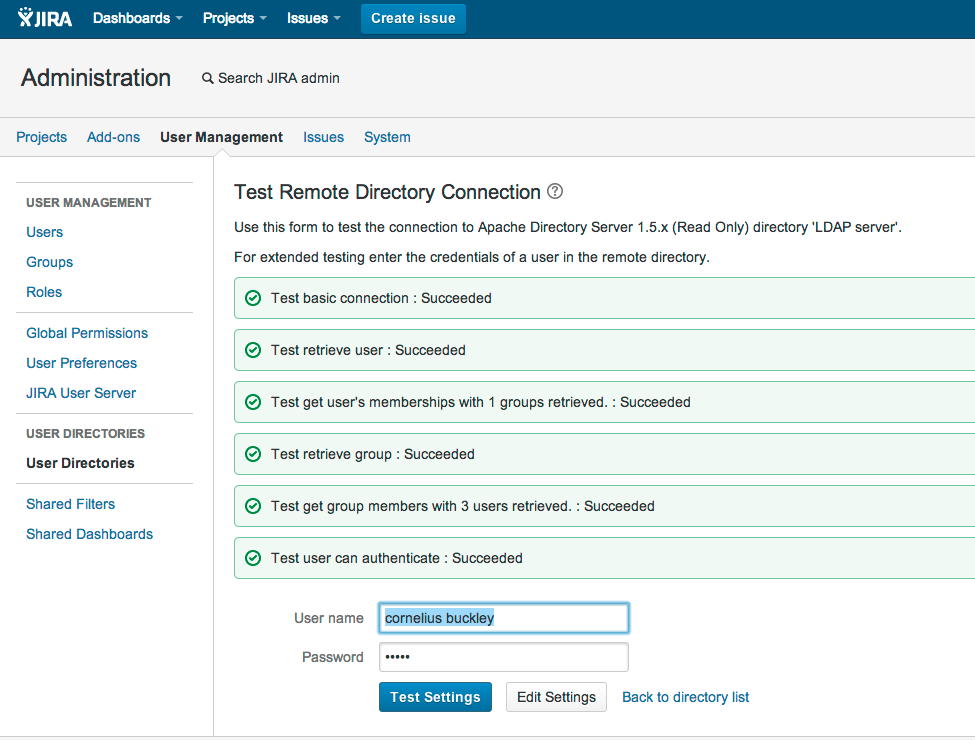
Task: Click 'memberships with 1 groups retrieved' message
Action: point(481,402)
